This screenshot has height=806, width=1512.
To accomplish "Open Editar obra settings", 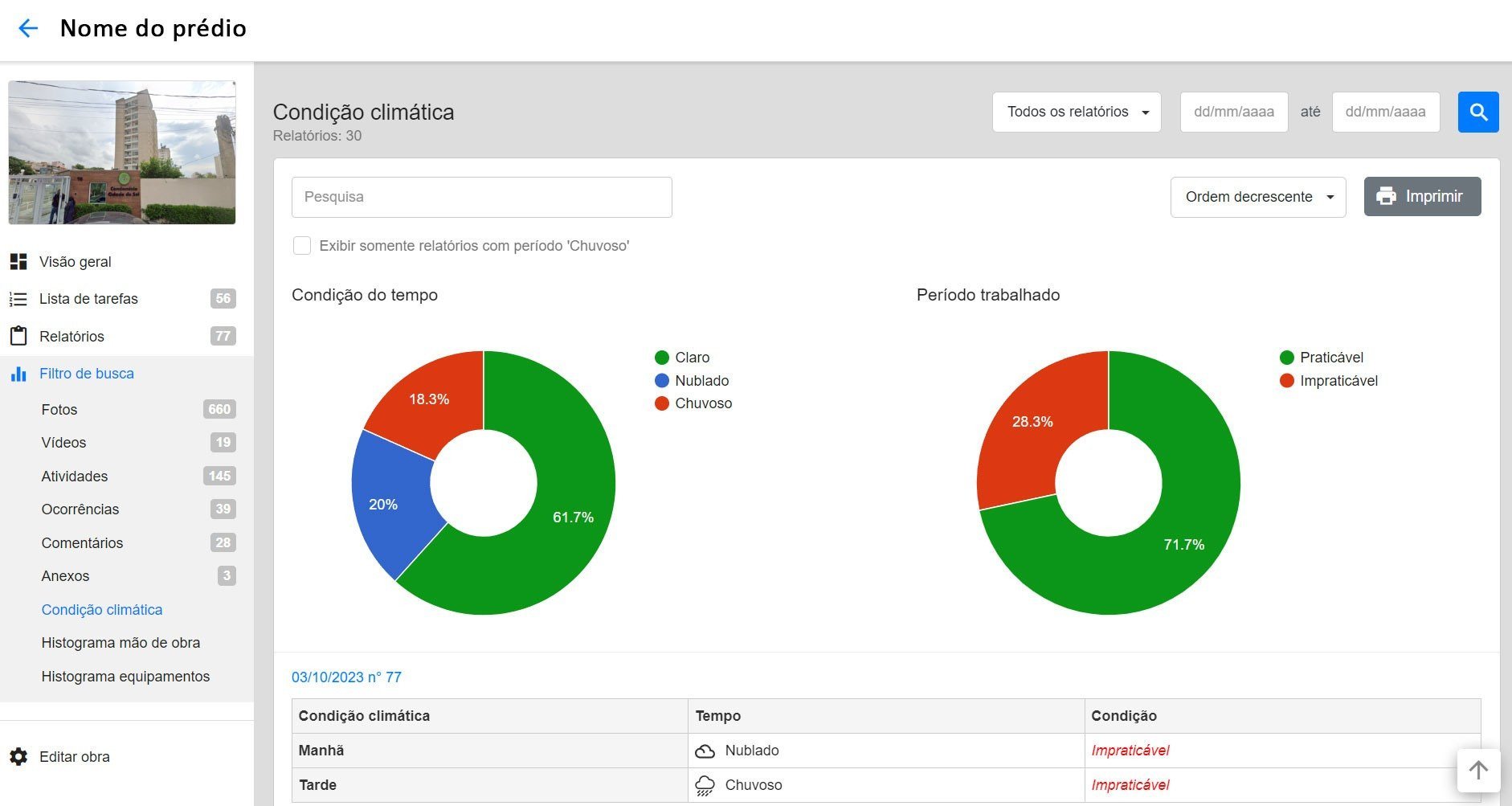I will pyautogui.click(x=74, y=756).
